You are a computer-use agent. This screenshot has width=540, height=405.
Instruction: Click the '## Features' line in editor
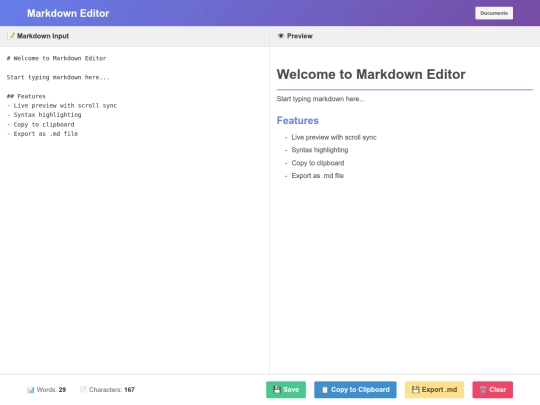point(26,96)
